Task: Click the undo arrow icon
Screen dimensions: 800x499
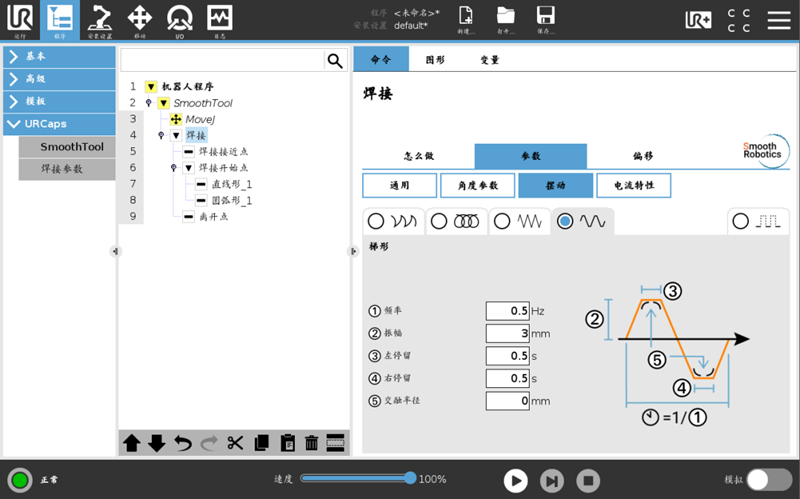Action: point(182,442)
